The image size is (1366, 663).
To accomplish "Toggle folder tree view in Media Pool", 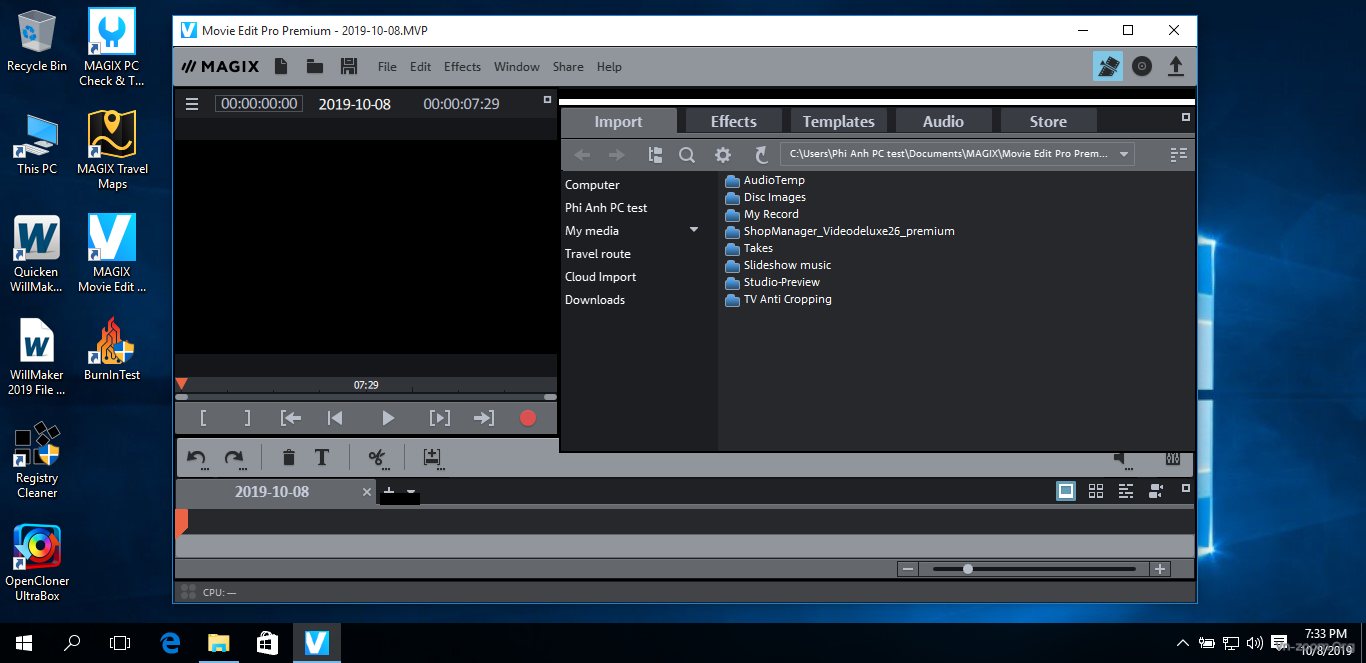I will [655, 155].
